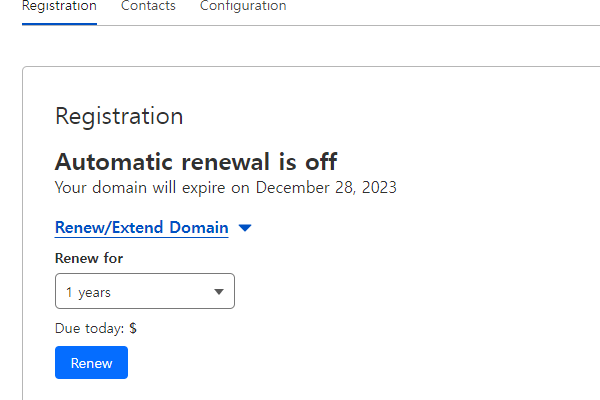600x400 pixels.
Task: Select the "1 years" value text
Action: click(x=88, y=292)
